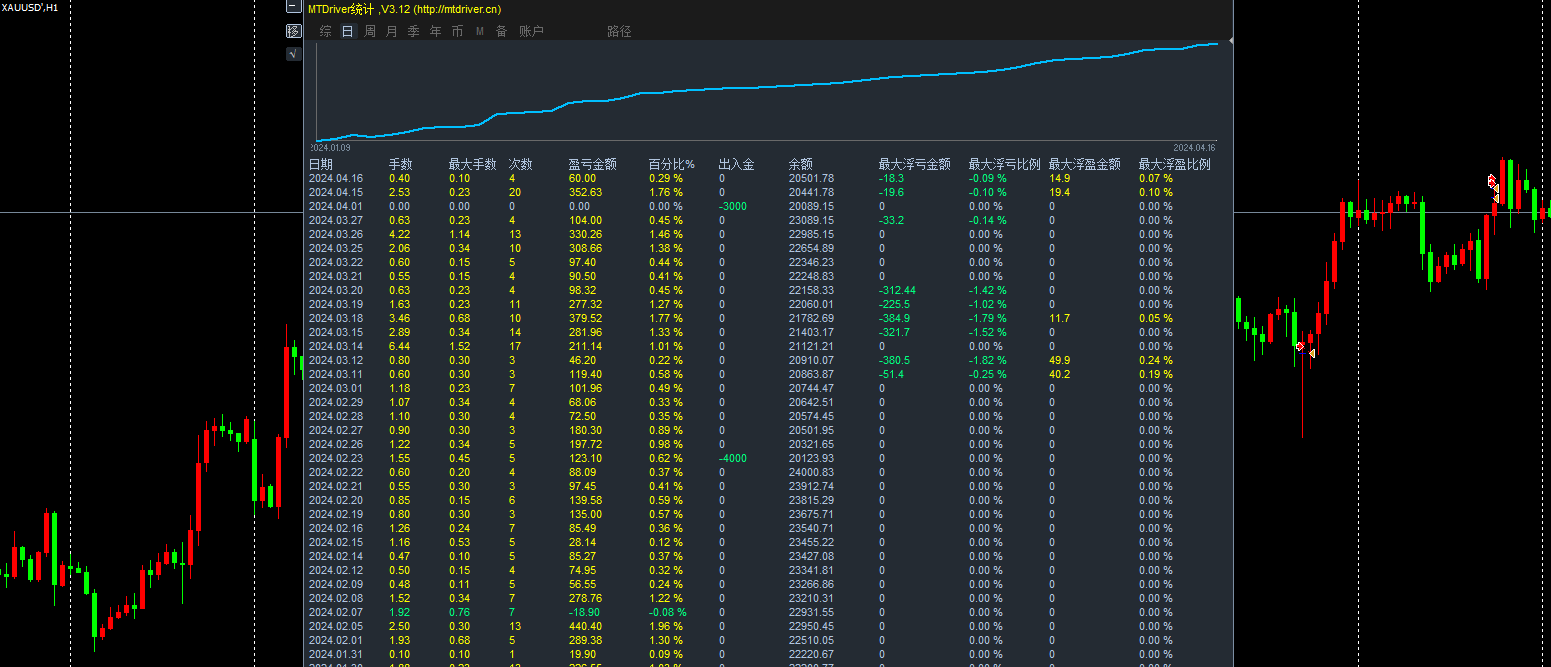Switch to the 综 summary tab
This screenshot has height=667, width=1551.
point(326,31)
